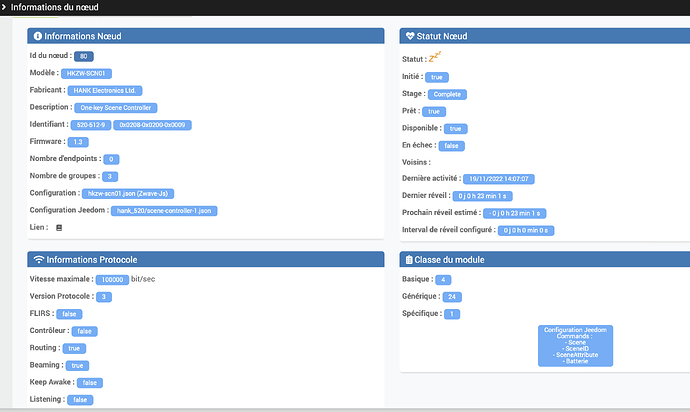Click the info icon in Informations Nœud header
690x412 pixels.
point(38,36)
